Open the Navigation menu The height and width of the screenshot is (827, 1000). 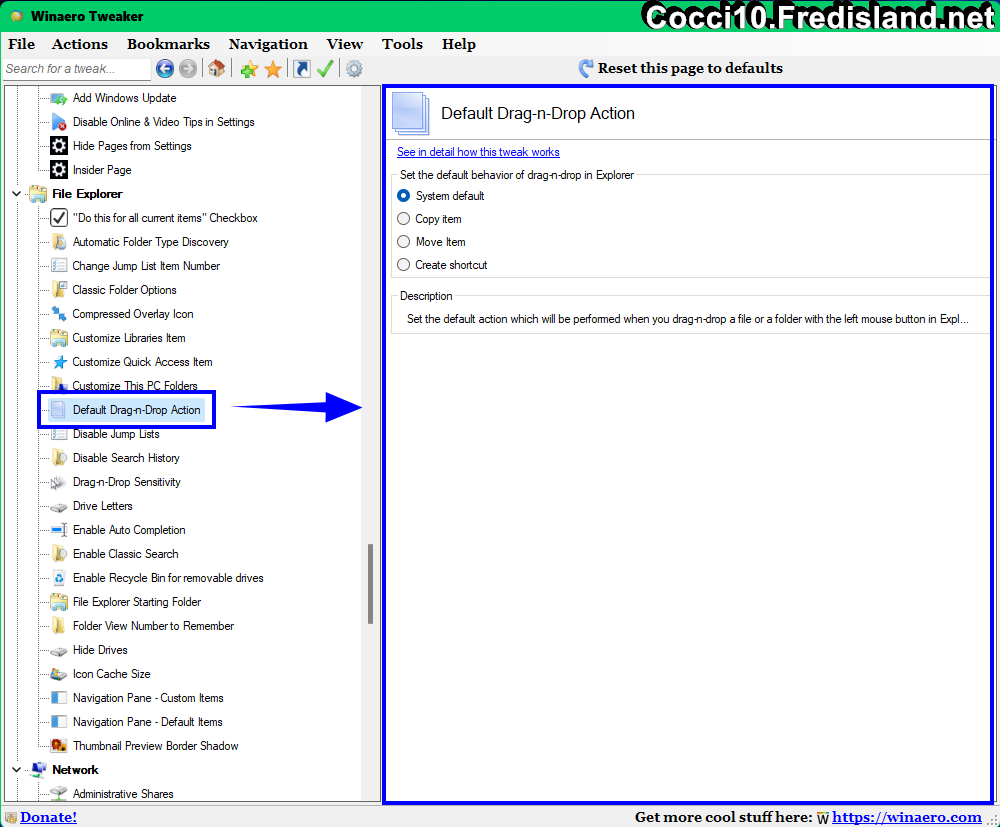point(268,44)
